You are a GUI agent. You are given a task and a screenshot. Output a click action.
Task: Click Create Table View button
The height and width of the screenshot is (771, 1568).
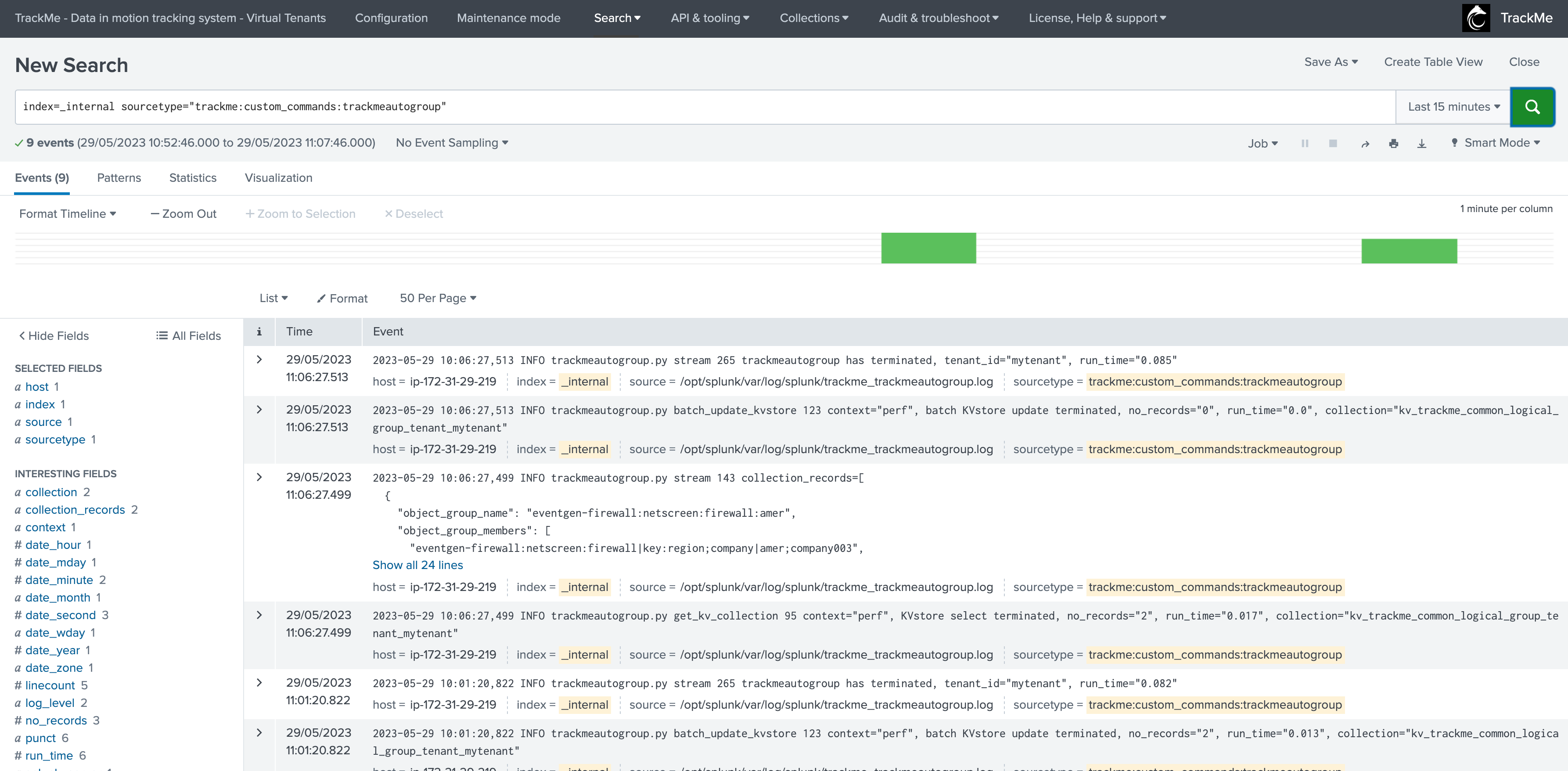[x=1433, y=62]
